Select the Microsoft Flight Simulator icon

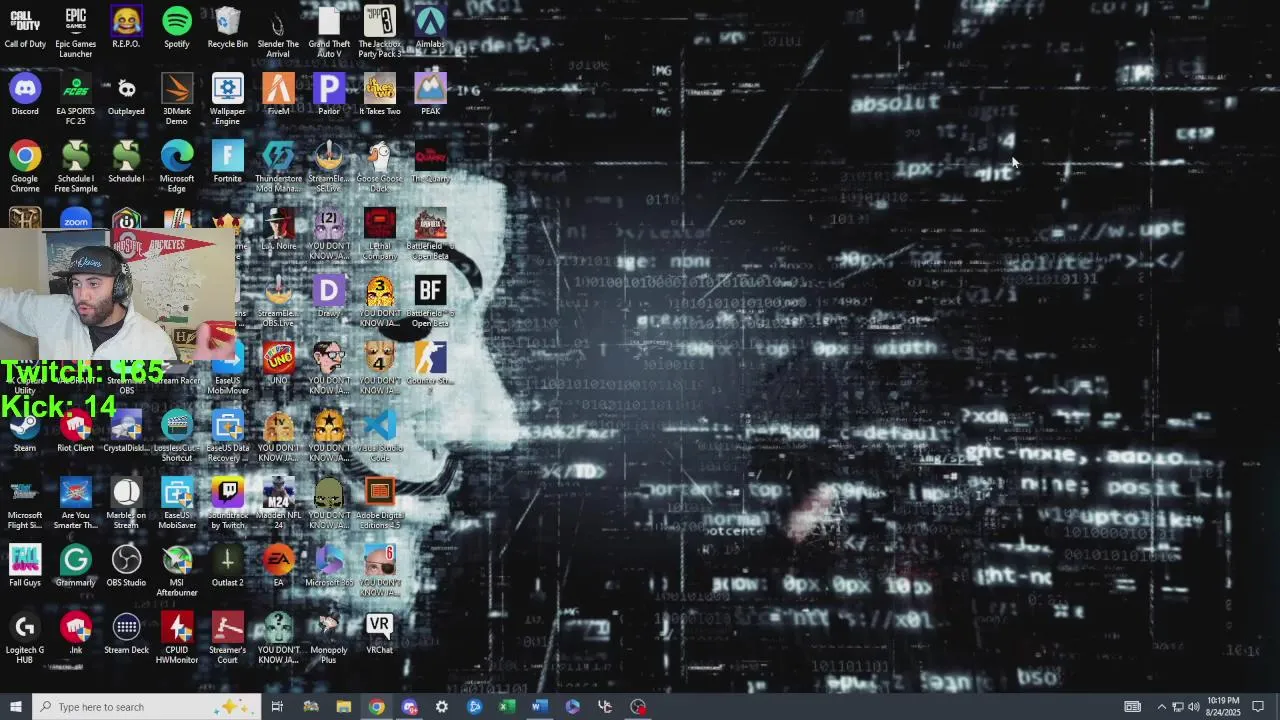point(25,502)
